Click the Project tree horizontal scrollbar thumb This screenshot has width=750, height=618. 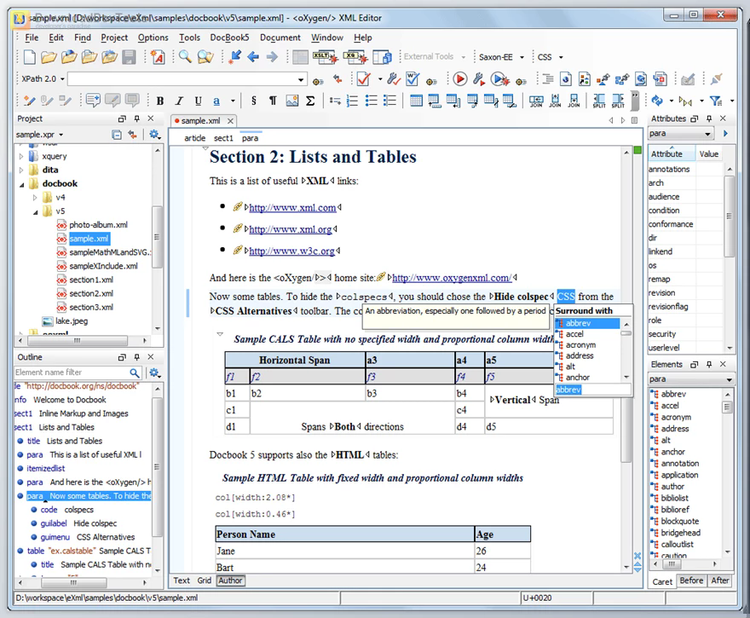77,341
